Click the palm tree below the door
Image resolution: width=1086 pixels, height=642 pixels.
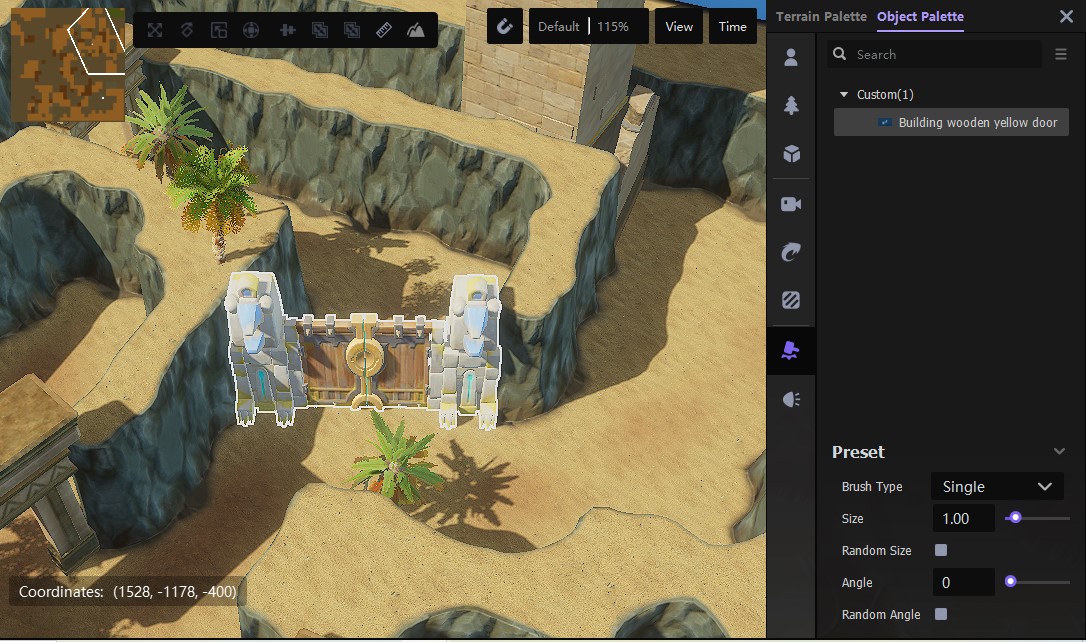tap(396, 457)
